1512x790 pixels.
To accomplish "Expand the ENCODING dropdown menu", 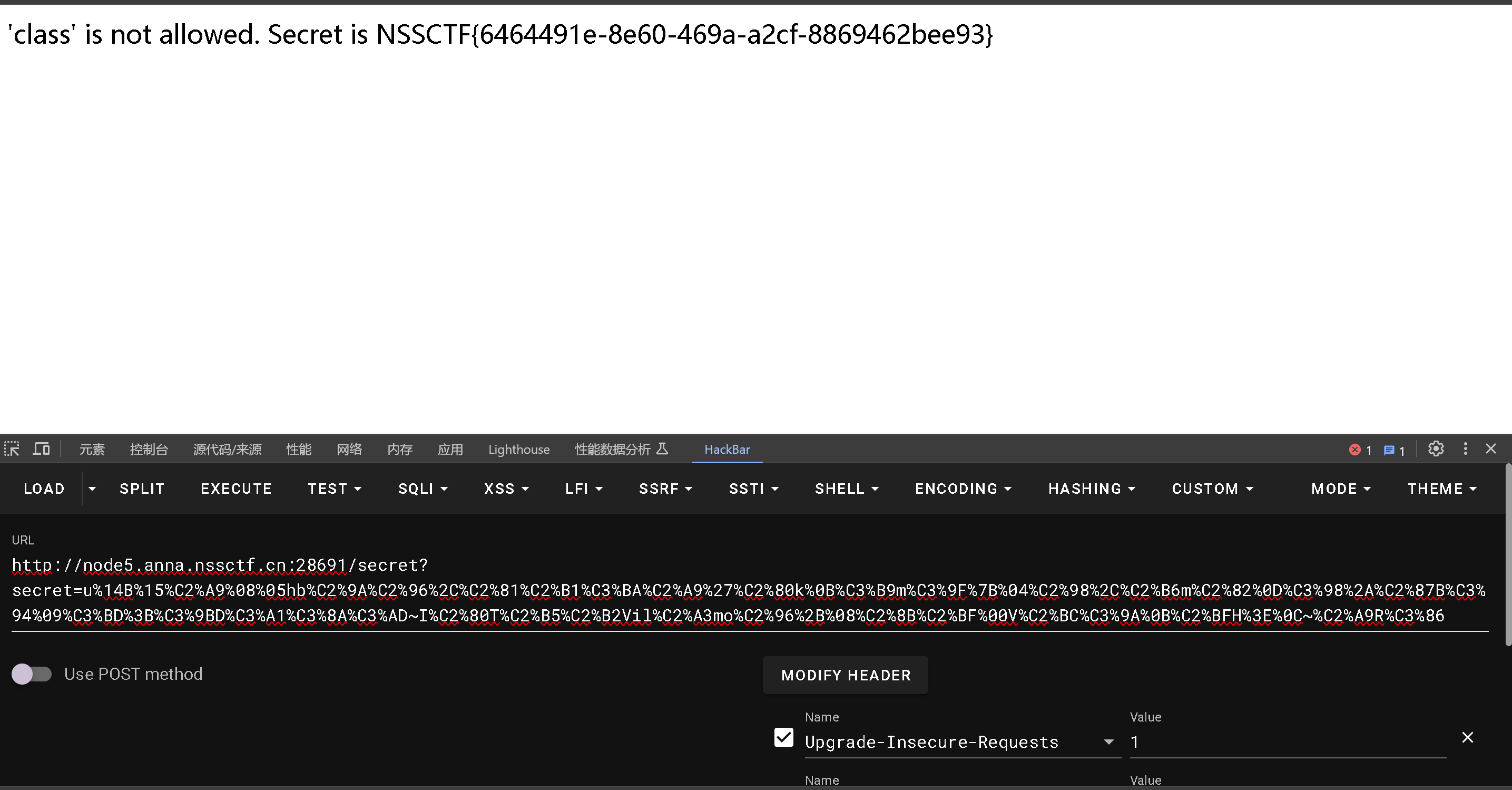I will tap(963, 489).
